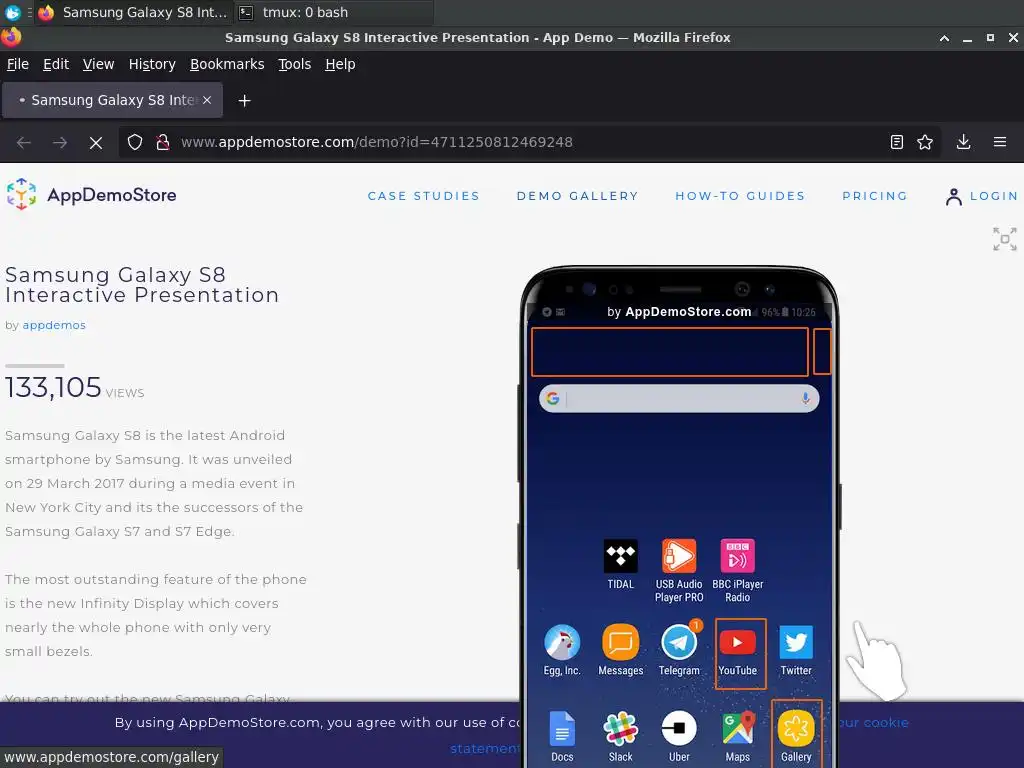1024x768 pixels.
Task: Launch the Slack app icon
Action: click(620, 729)
